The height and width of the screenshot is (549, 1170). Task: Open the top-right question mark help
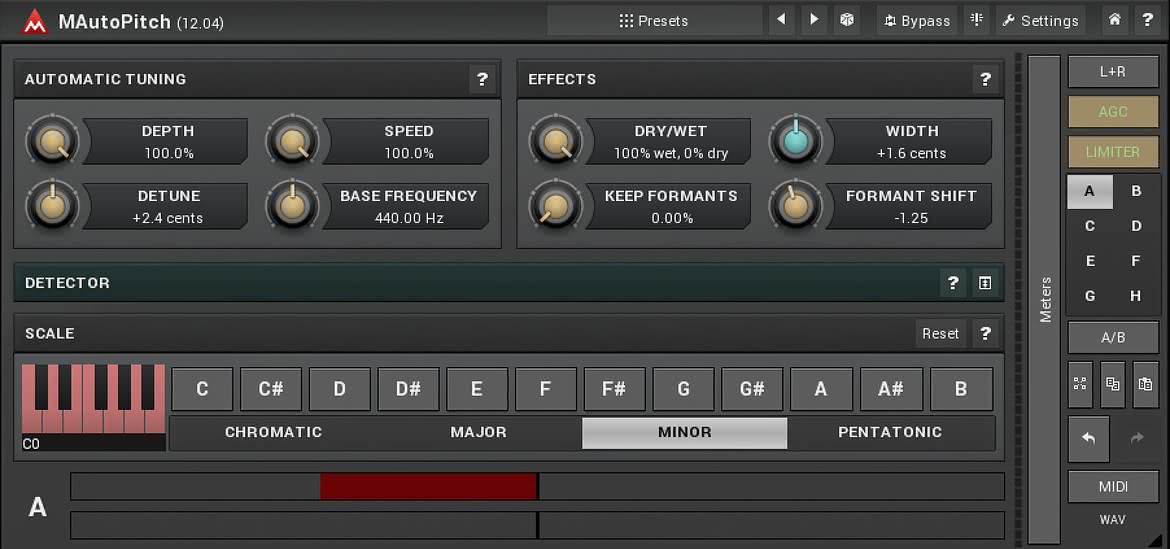tap(1148, 20)
